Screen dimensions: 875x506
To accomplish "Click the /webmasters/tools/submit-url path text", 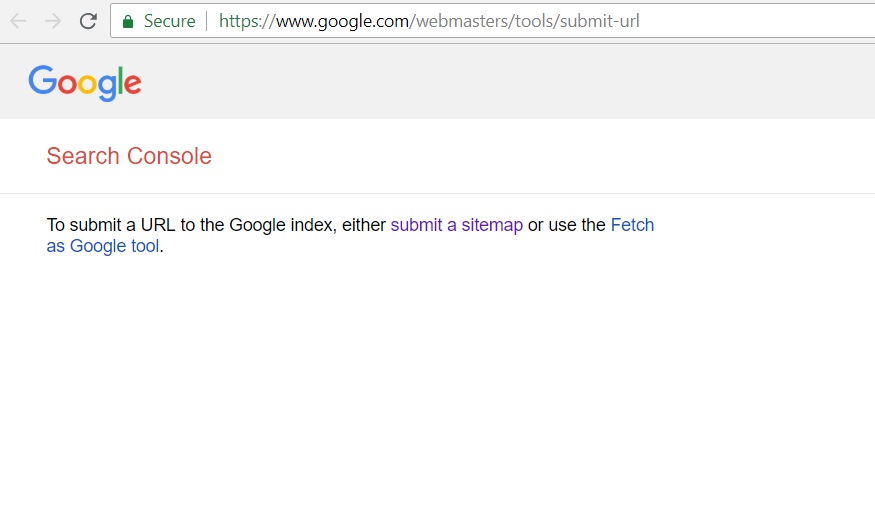I will tap(525, 21).
